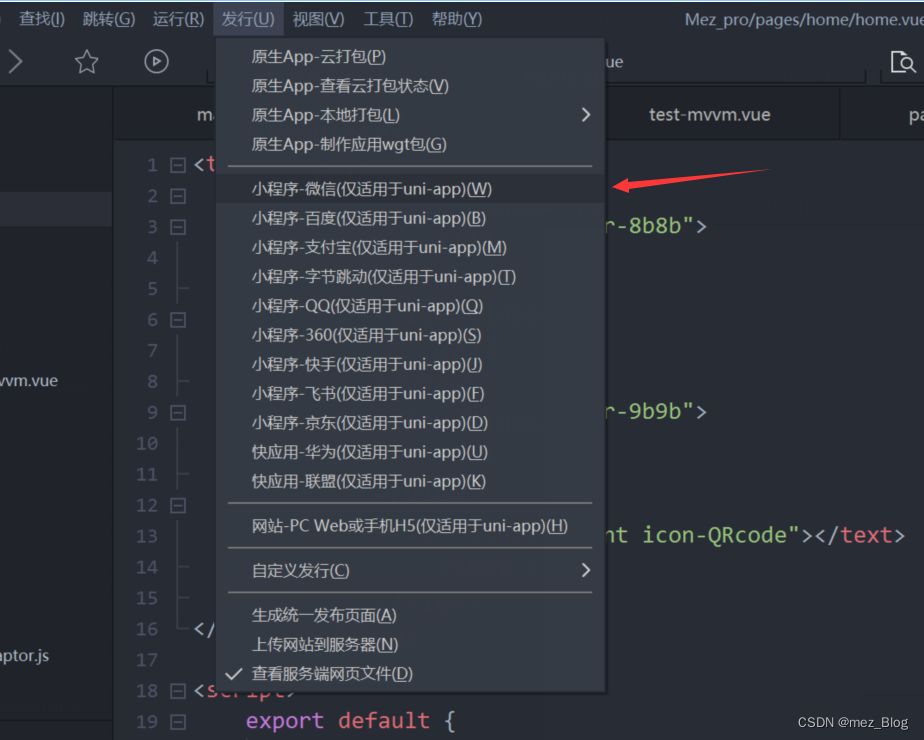This screenshot has width=924, height=740.
Task: Click the Mez_pro/pages/home/home.vue title path
Action: (804, 19)
